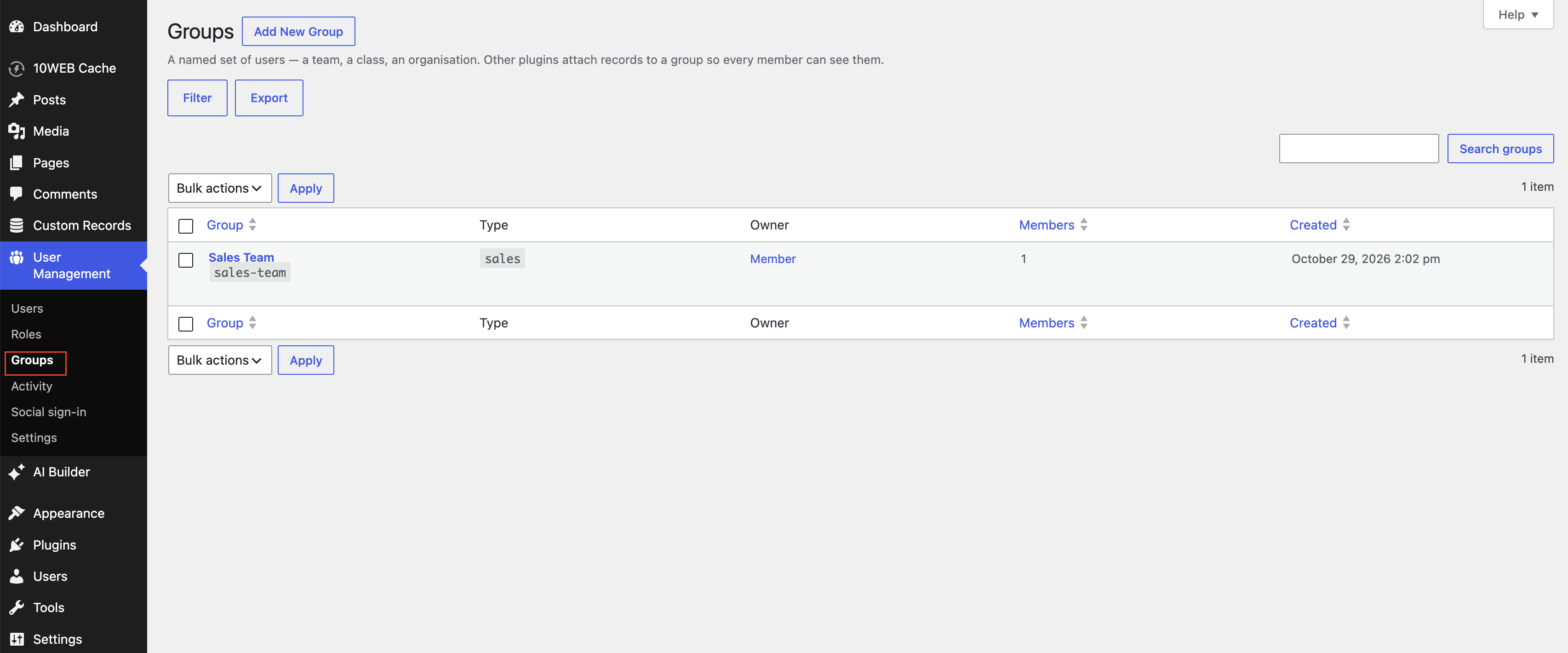Click the Posts pushpin icon
The image size is (1568, 653).
[17, 100]
